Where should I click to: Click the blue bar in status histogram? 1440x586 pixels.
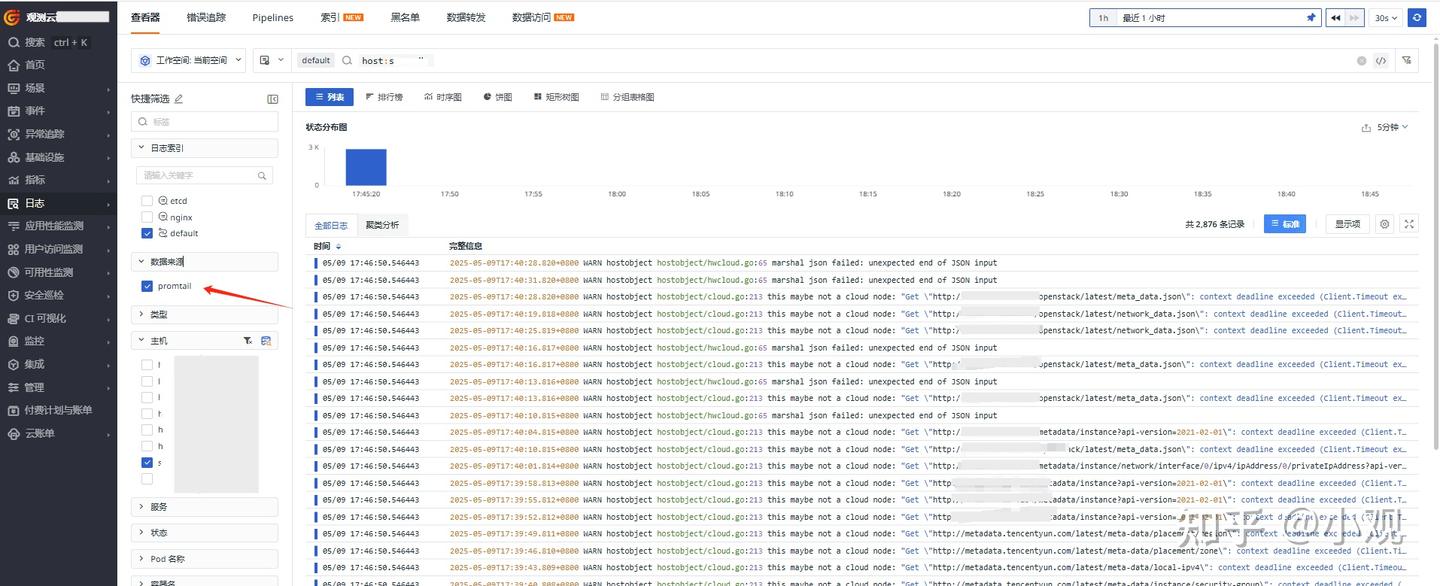coord(366,167)
